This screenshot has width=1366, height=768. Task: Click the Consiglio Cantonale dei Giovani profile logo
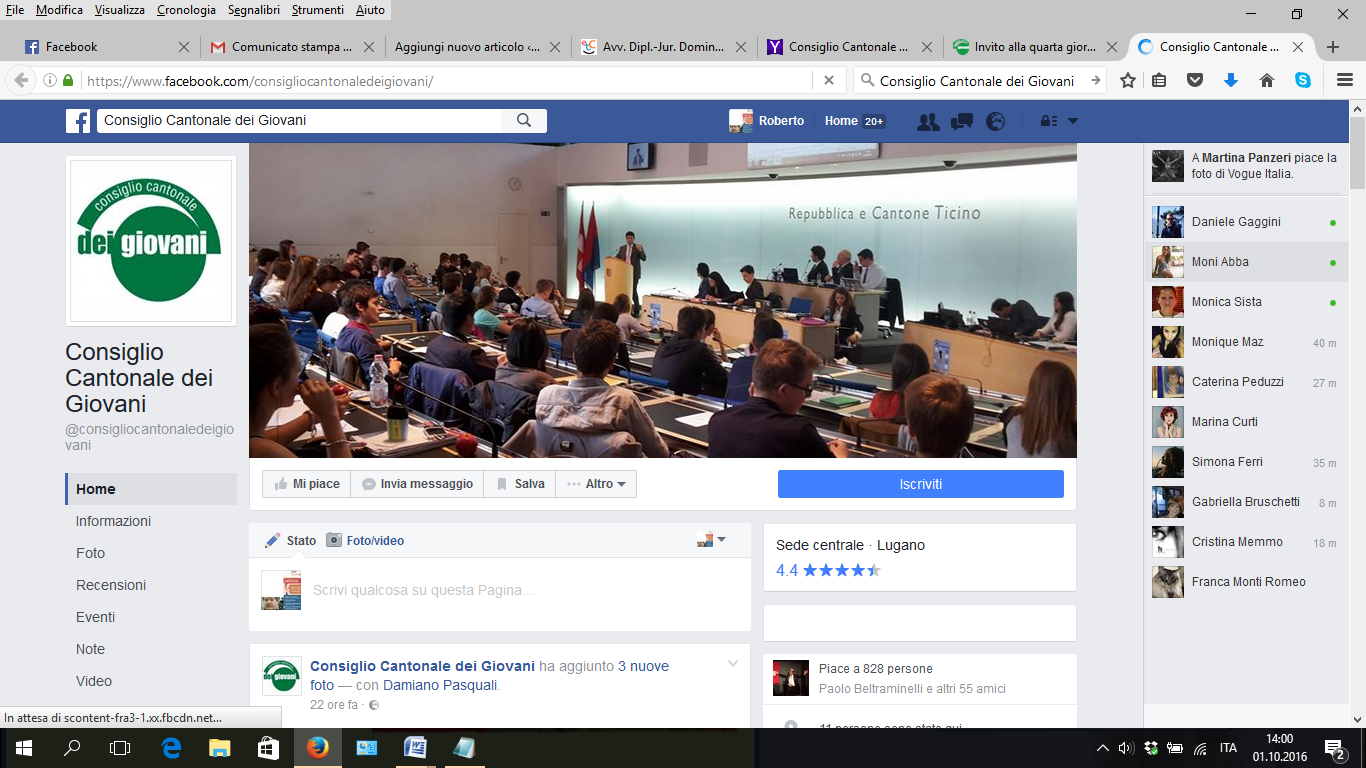pyautogui.click(x=150, y=240)
